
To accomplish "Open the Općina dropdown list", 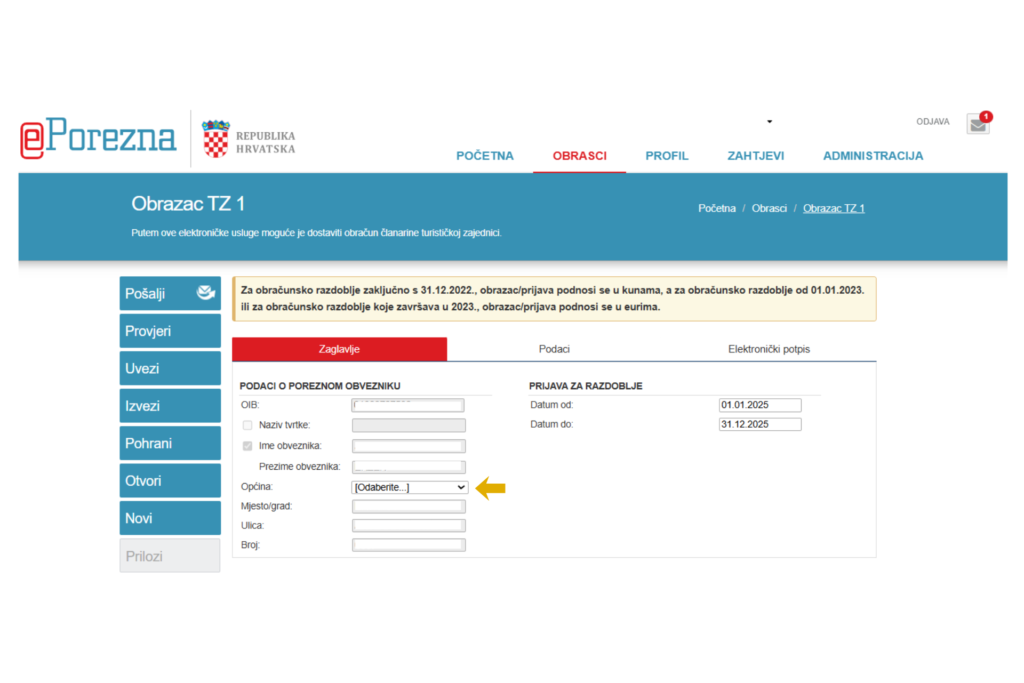I will (409, 487).
